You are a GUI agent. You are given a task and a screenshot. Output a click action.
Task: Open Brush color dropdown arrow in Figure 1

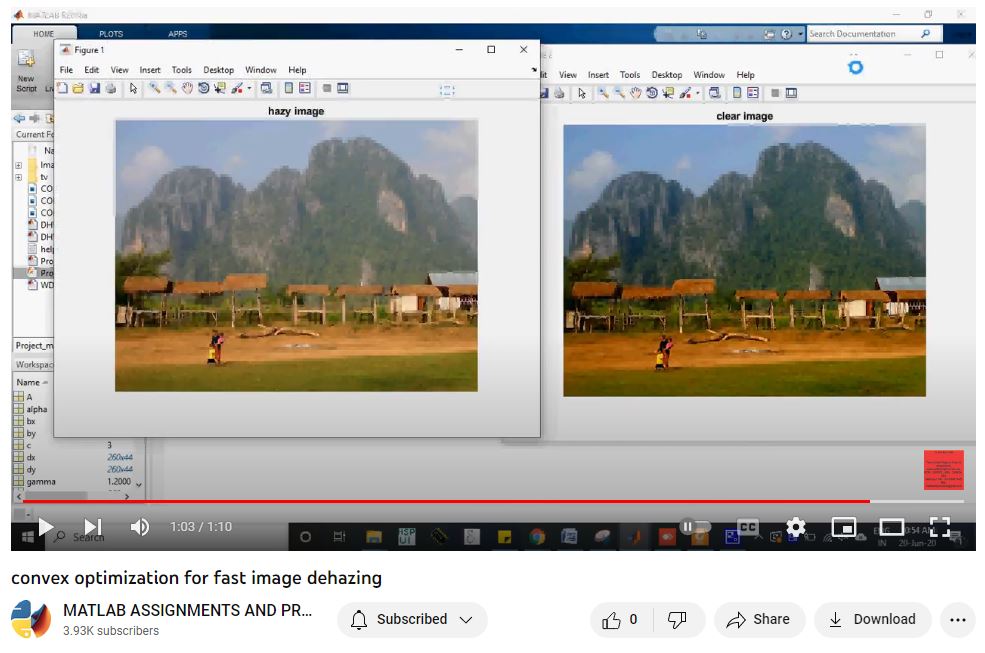tap(249, 89)
